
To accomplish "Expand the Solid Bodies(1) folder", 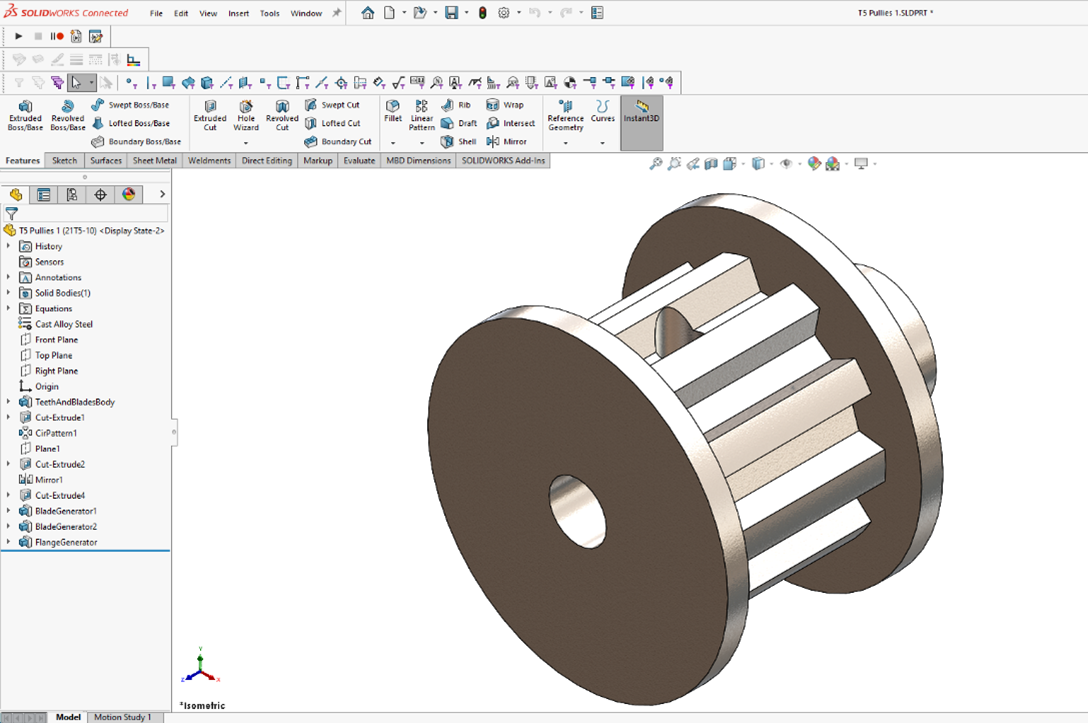I will 9,293.
